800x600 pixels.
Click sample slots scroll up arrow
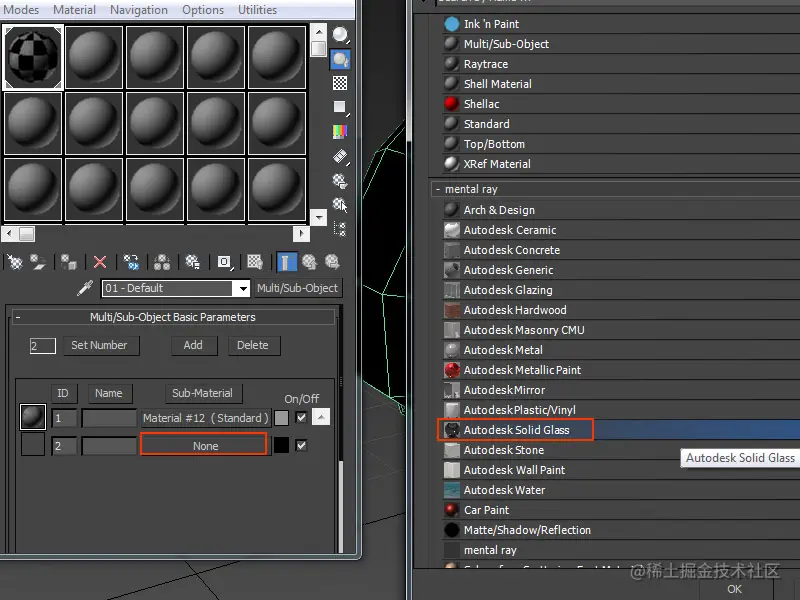point(318,32)
